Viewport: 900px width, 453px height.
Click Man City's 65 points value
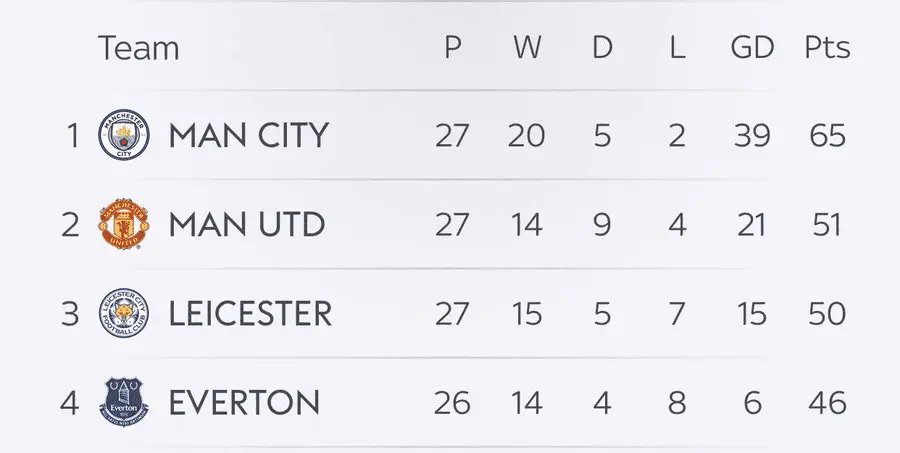pyautogui.click(x=826, y=135)
